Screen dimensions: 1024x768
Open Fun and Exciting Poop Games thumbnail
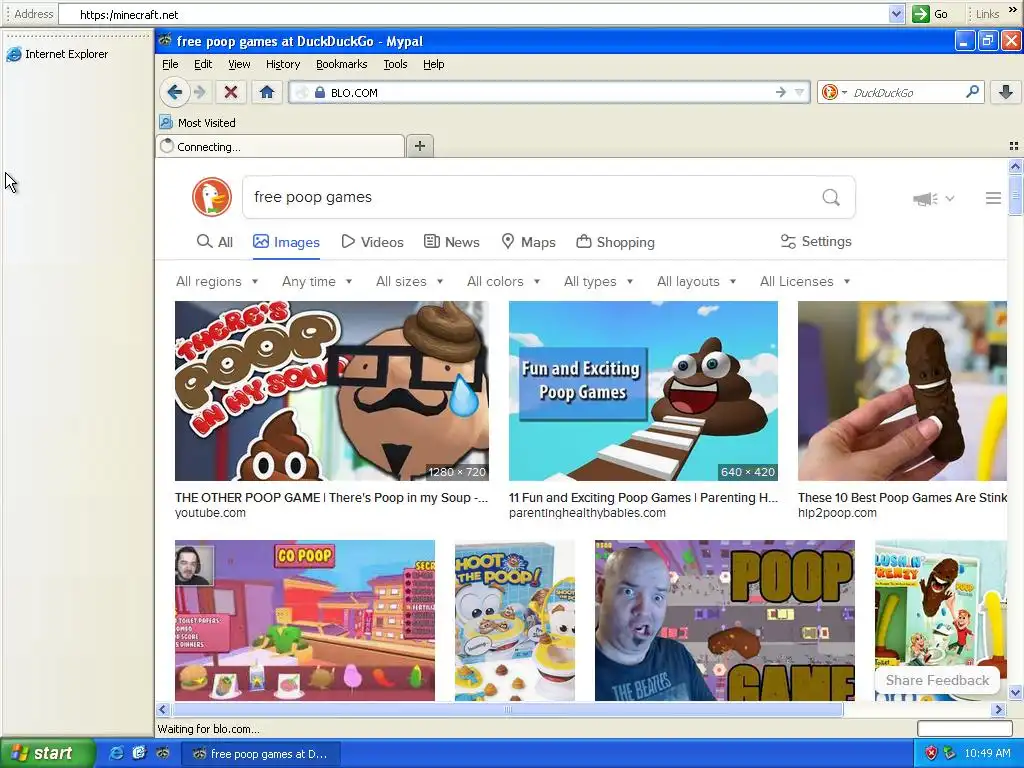click(x=643, y=391)
